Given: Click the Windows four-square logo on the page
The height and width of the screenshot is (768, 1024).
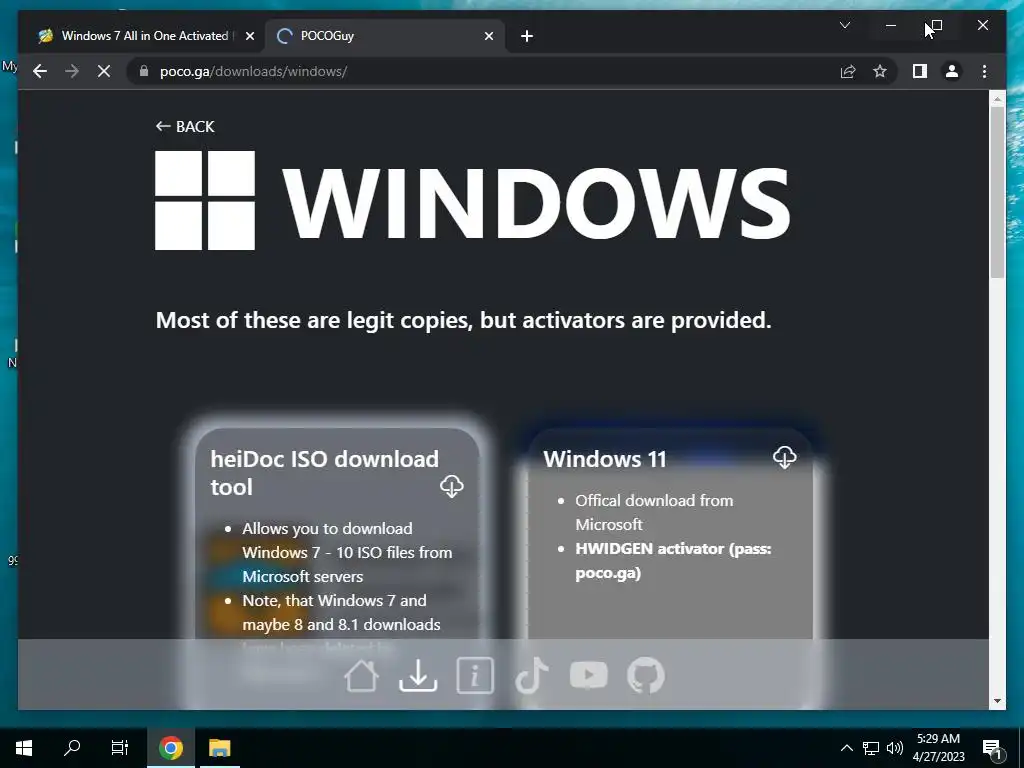Looking at the screenshot, I should [205, 200].
